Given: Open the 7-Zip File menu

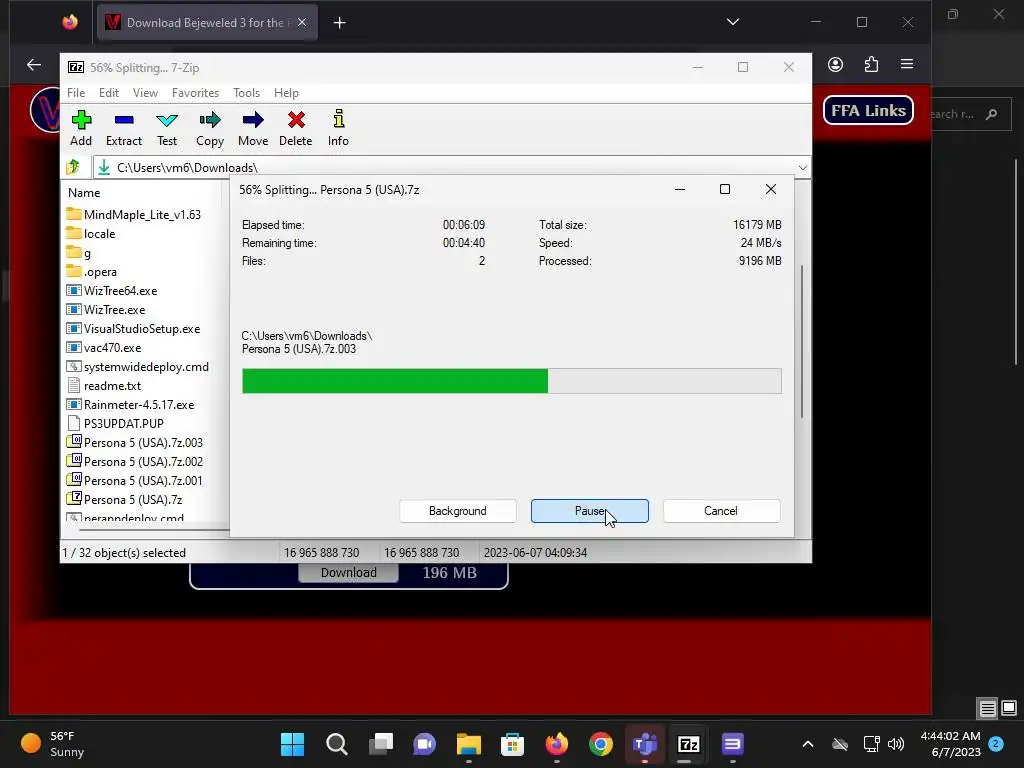Looking at the screenshot, I should (76, 93).
